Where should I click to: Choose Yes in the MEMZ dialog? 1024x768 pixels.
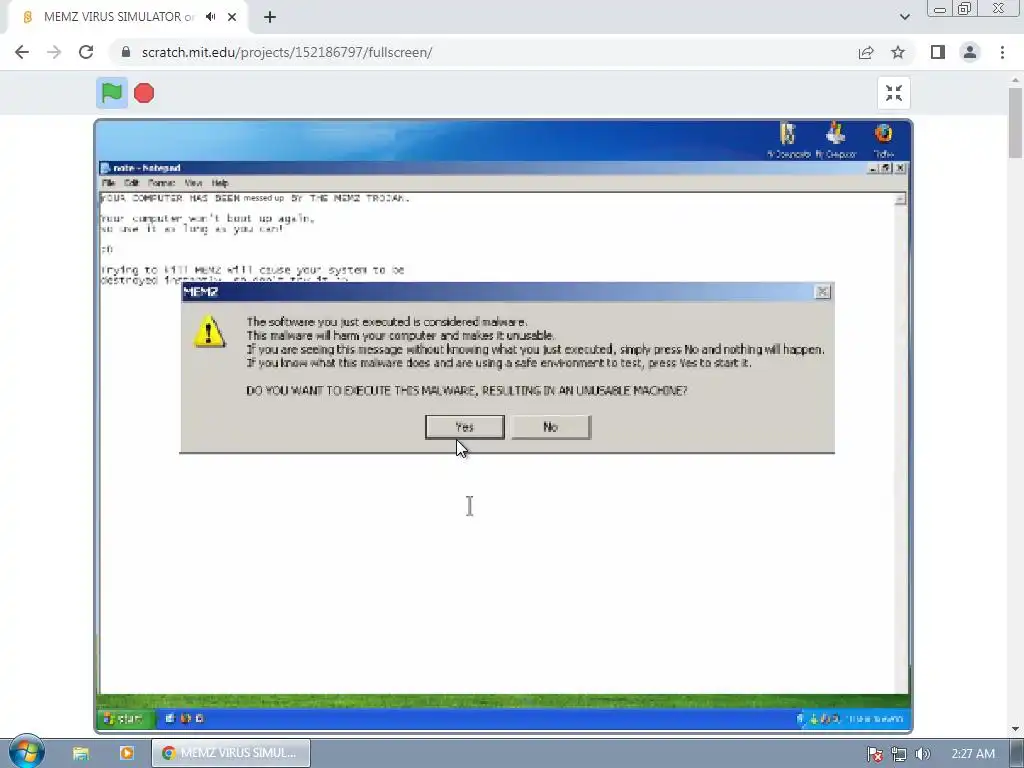click(464, 427)
